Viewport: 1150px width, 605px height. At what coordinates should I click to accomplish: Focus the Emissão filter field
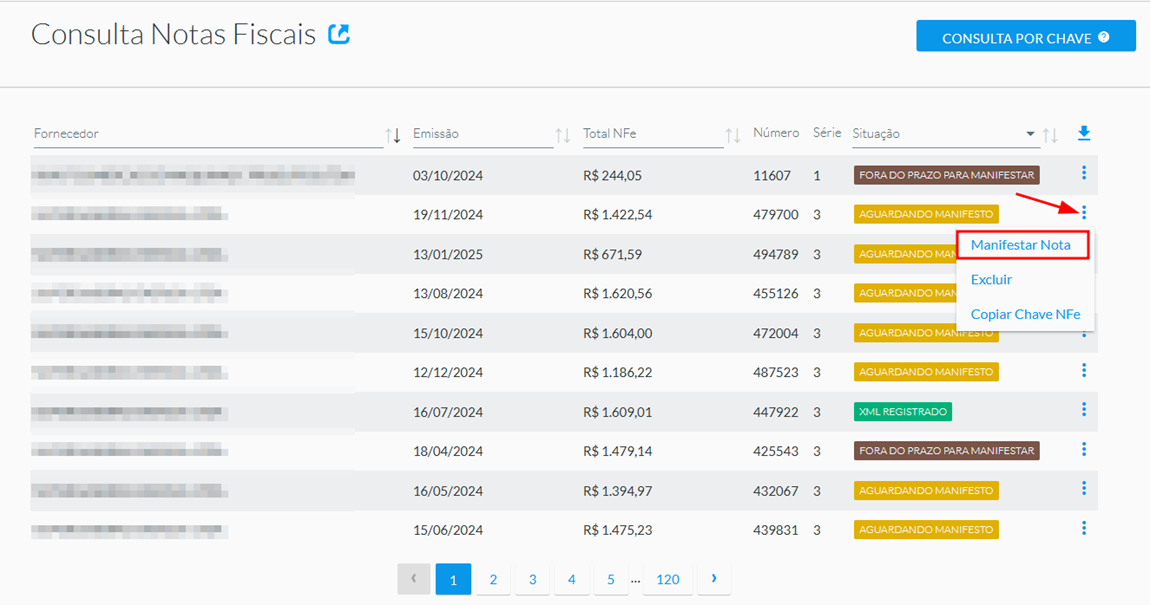tap(483, 133)
